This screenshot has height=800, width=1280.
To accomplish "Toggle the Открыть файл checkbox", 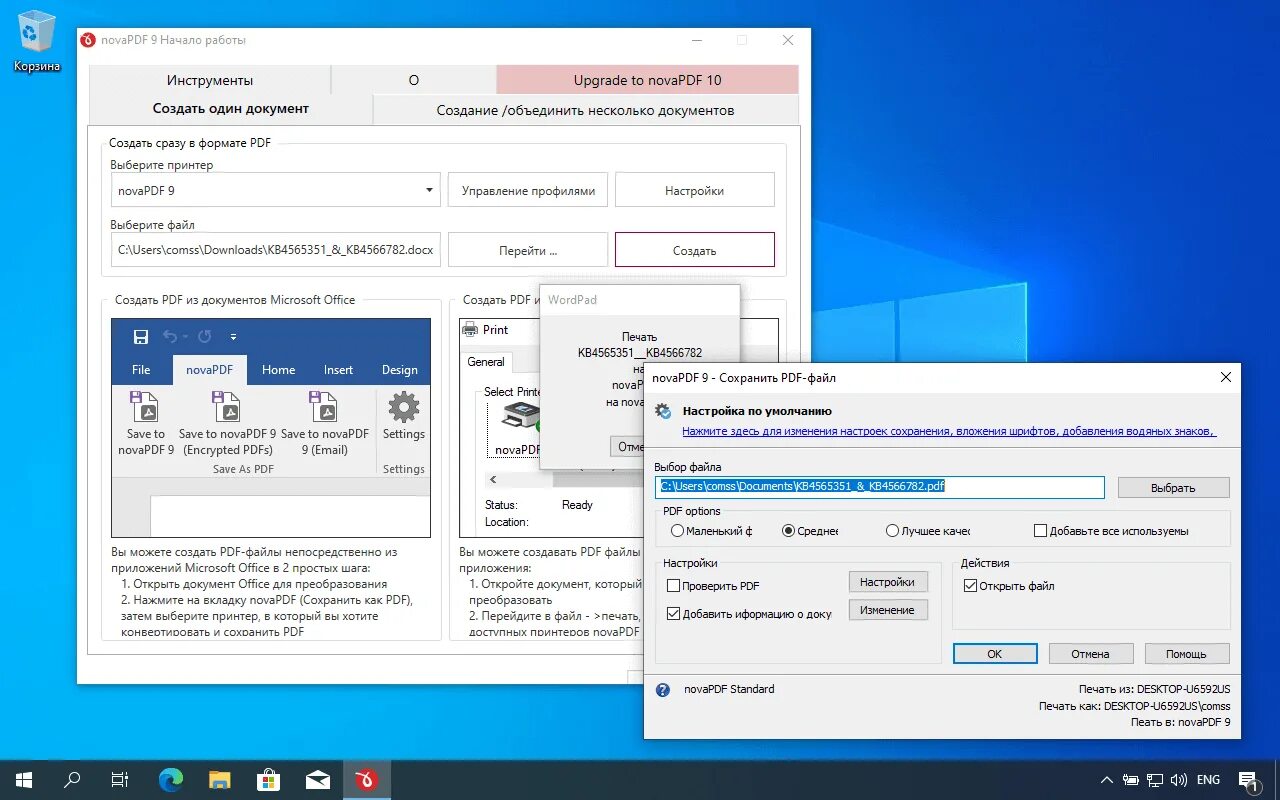I will point(970,586).
